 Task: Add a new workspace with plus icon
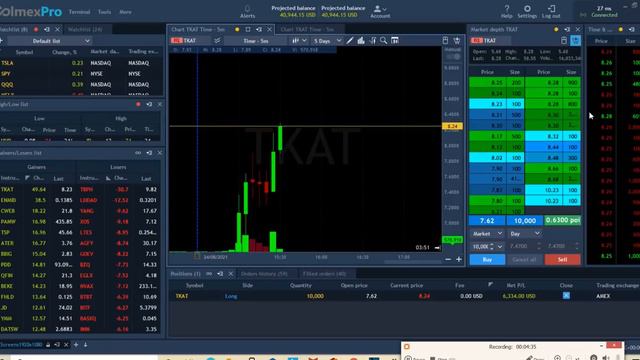point(76,345)
